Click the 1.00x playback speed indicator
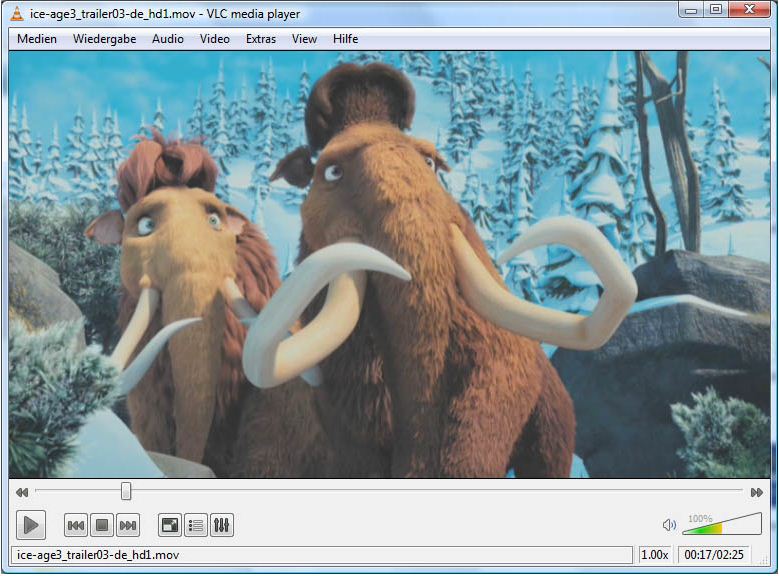 [655, 555]
